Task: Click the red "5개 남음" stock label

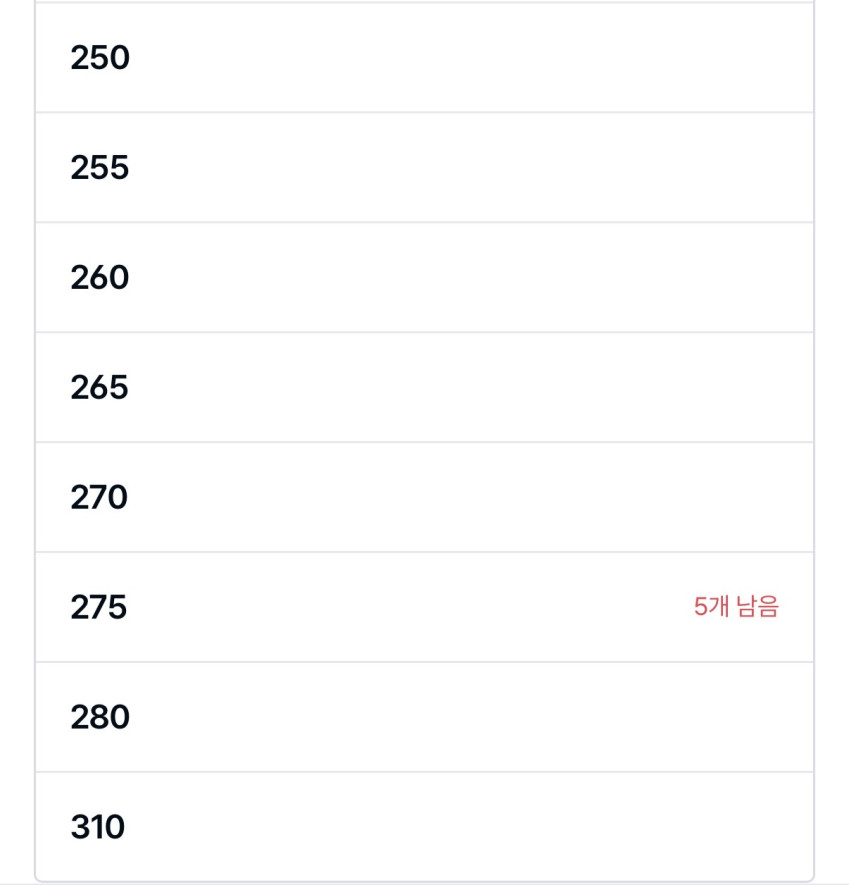Action: 735,607
